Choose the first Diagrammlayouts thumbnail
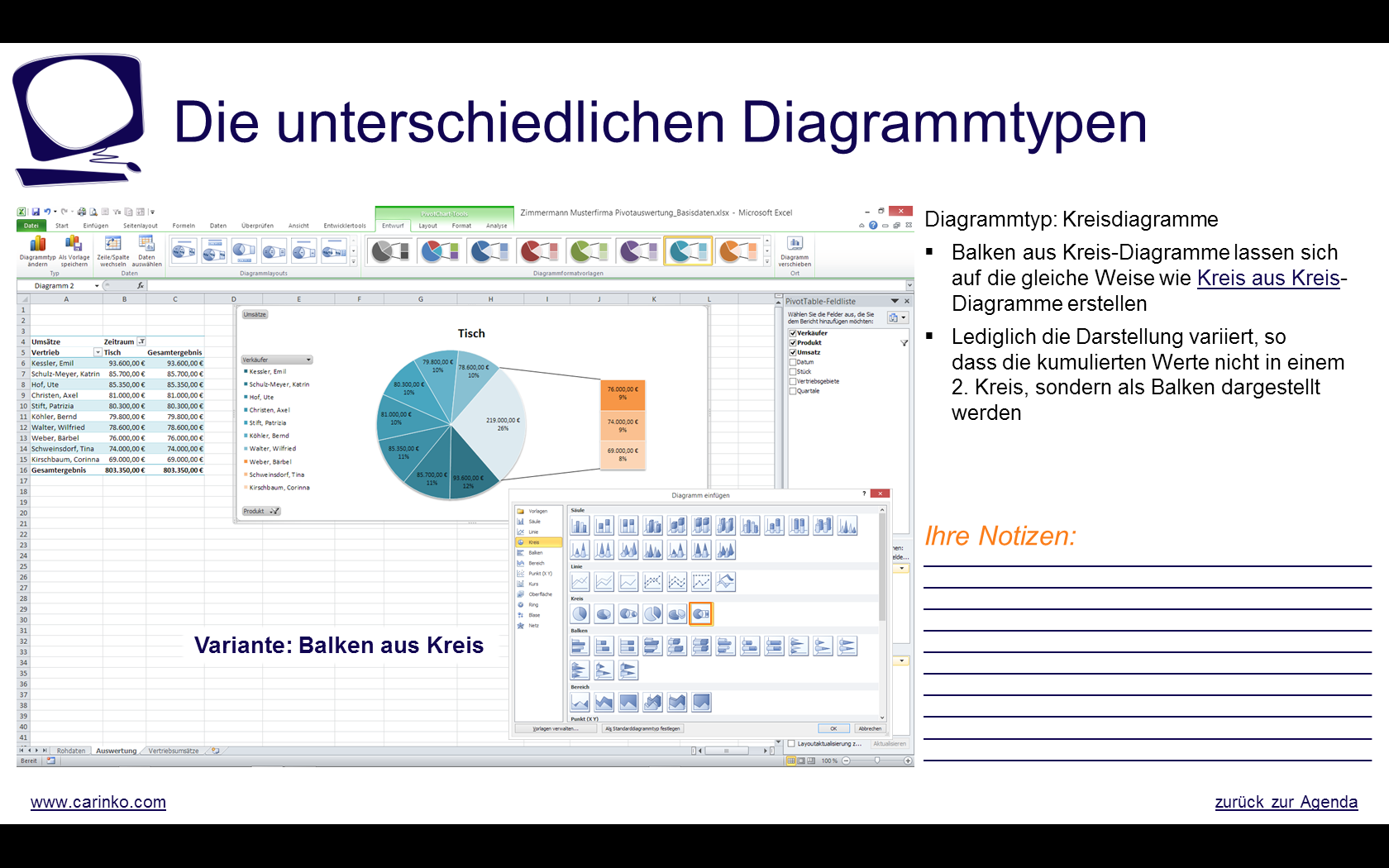This screenshot has width=1389, height=868. point(184,250)
